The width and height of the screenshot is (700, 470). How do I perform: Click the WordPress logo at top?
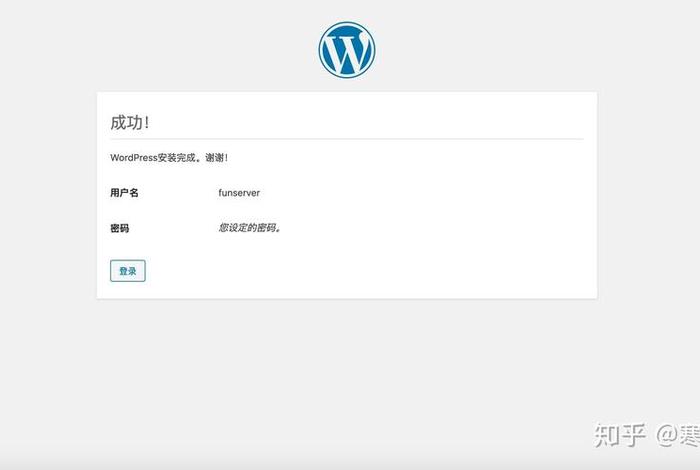coord(347,50)
